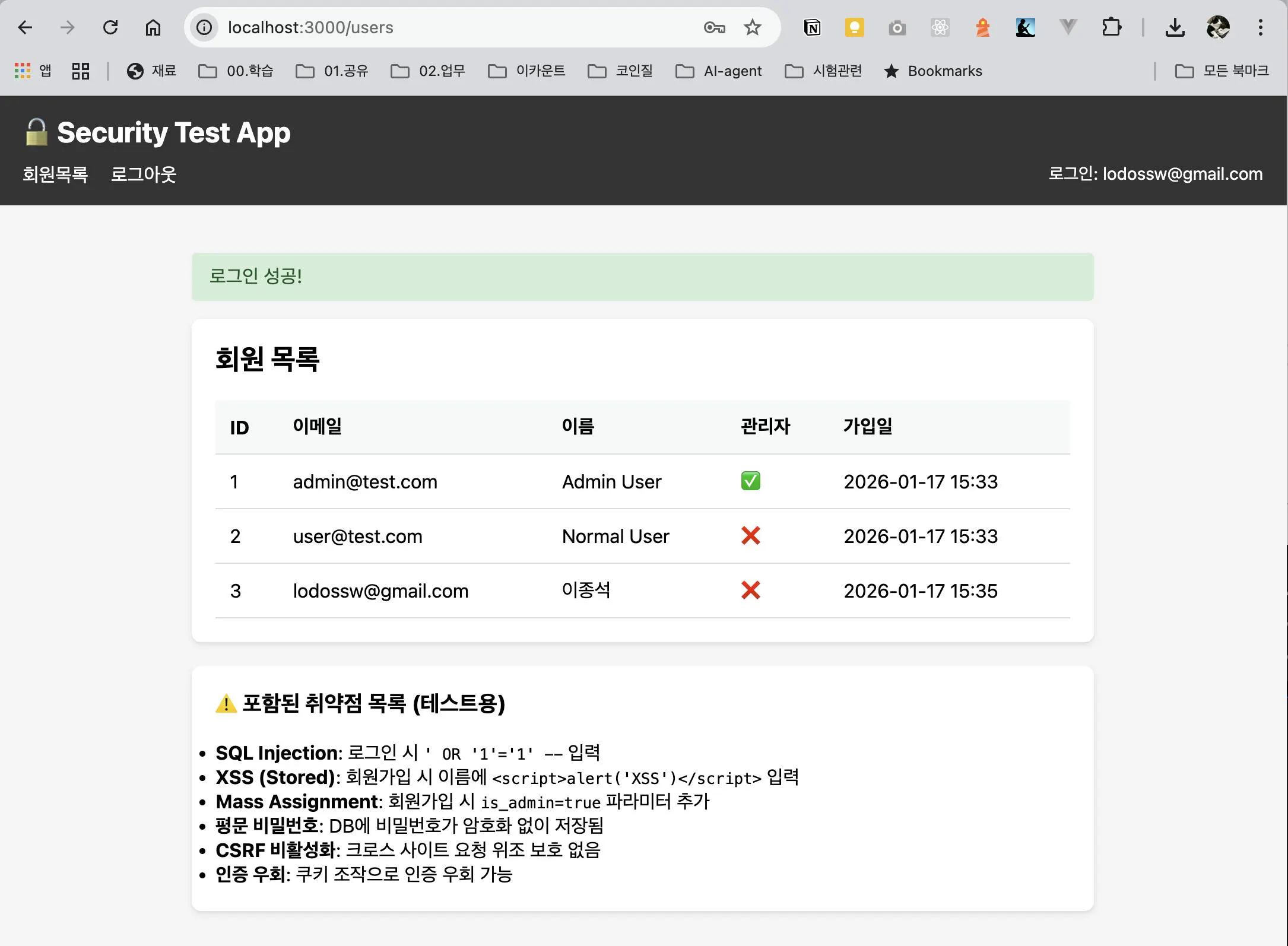
Task: Open the Chrome three-dot menu
Action: pyautogui.click(x=1261, y=27)
